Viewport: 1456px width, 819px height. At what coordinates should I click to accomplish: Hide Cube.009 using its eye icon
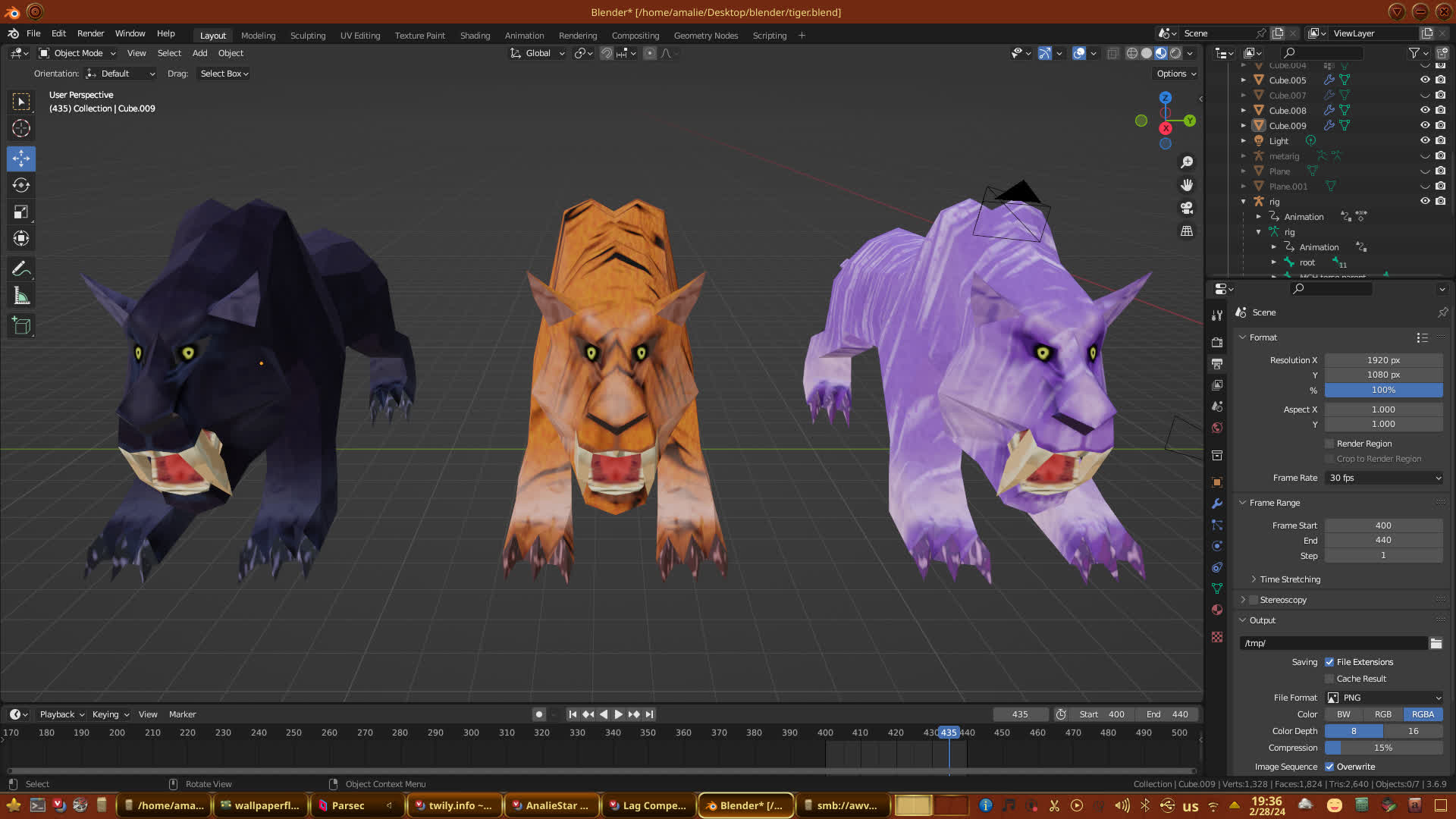click(1425, 125)
